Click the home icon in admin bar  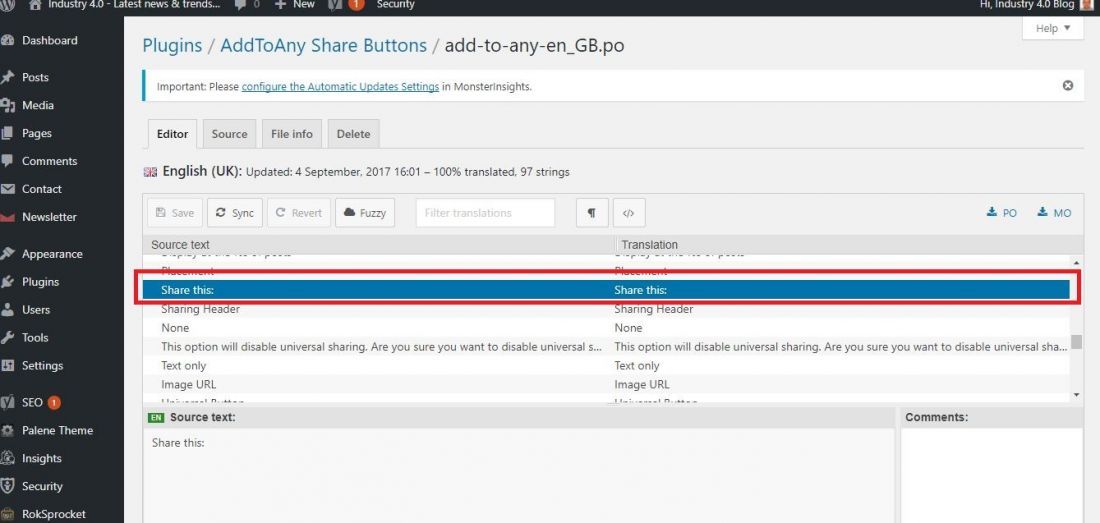point(35,4)
